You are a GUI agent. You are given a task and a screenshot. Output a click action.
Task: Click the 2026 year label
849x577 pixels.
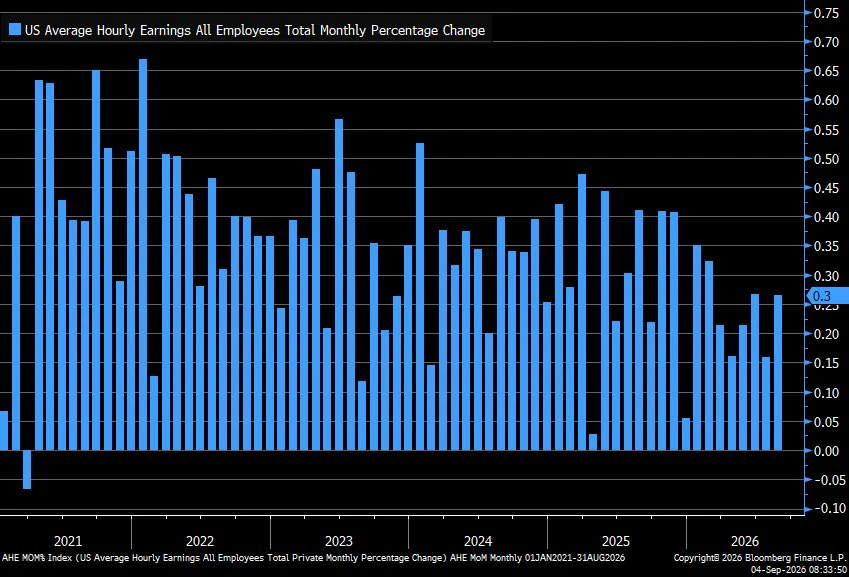point(745,541)
